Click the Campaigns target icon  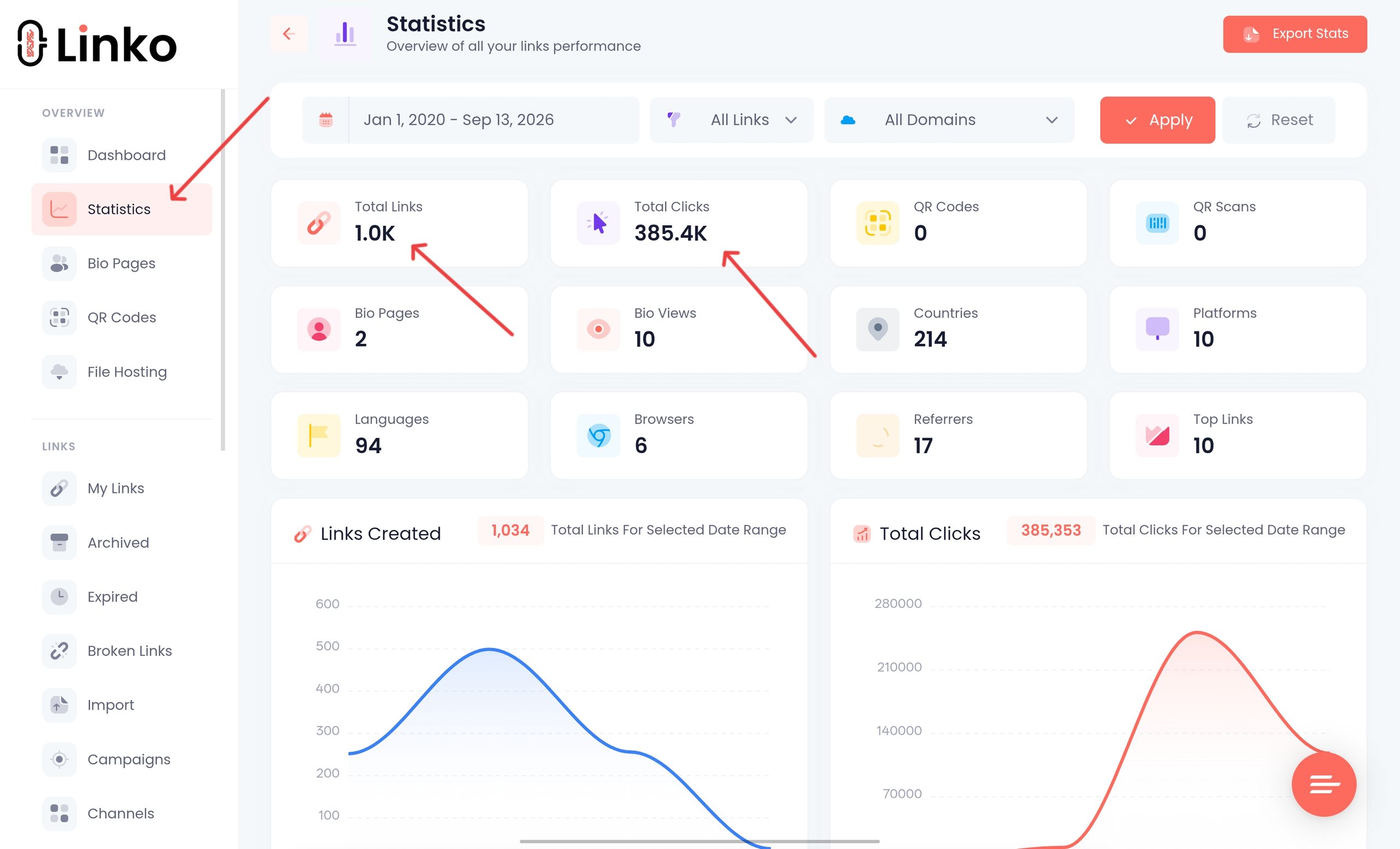(x=59, y=759)
